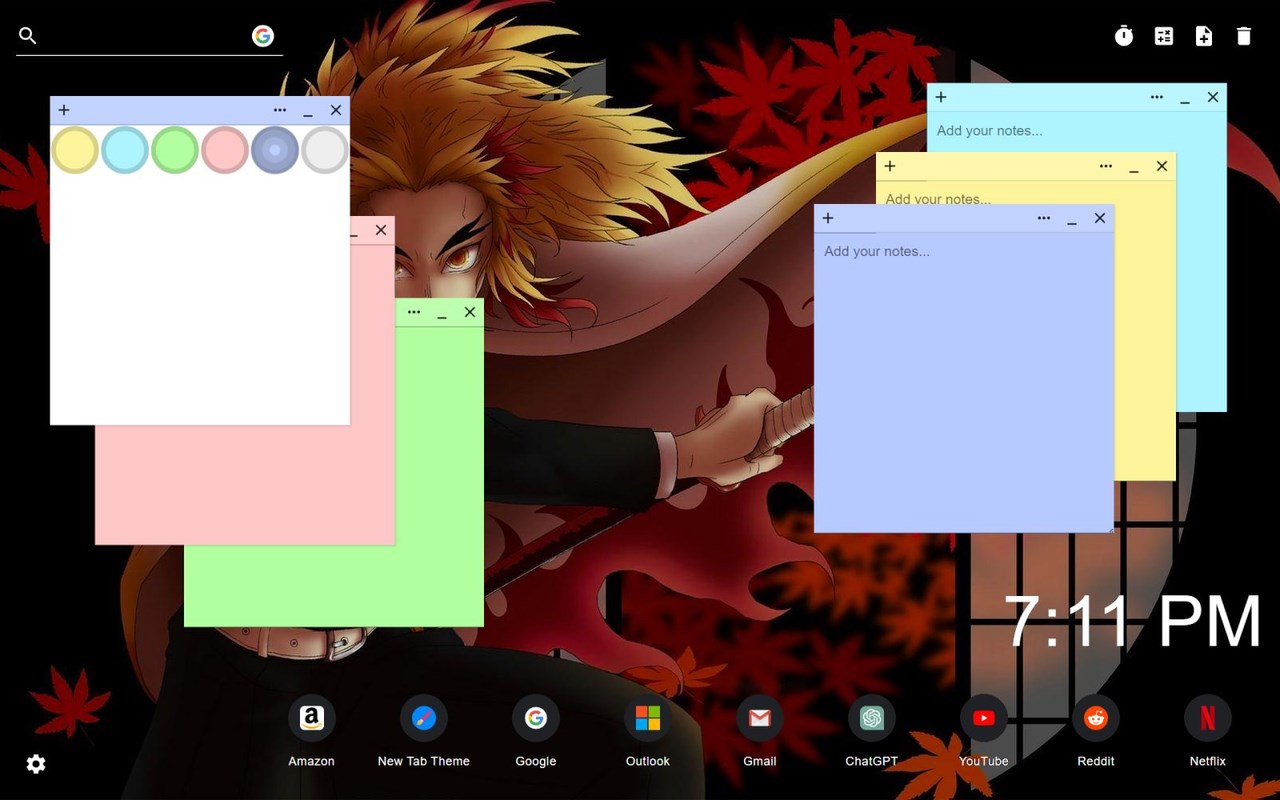Screen dimensions: 1280x800
Task: Select the yellow note color
Action: (x=75, y=150)
